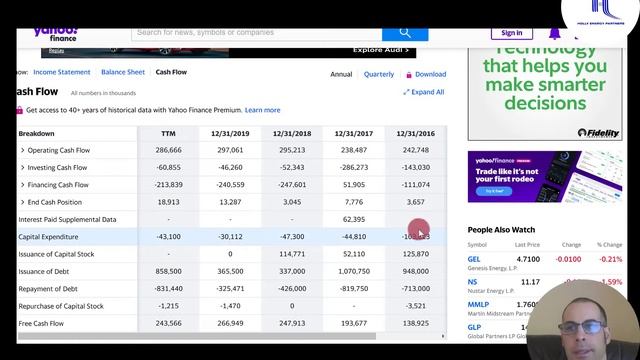Click the Expand All arrows icon
Viewport: 640px width, 360px height.
pos(406,92)
